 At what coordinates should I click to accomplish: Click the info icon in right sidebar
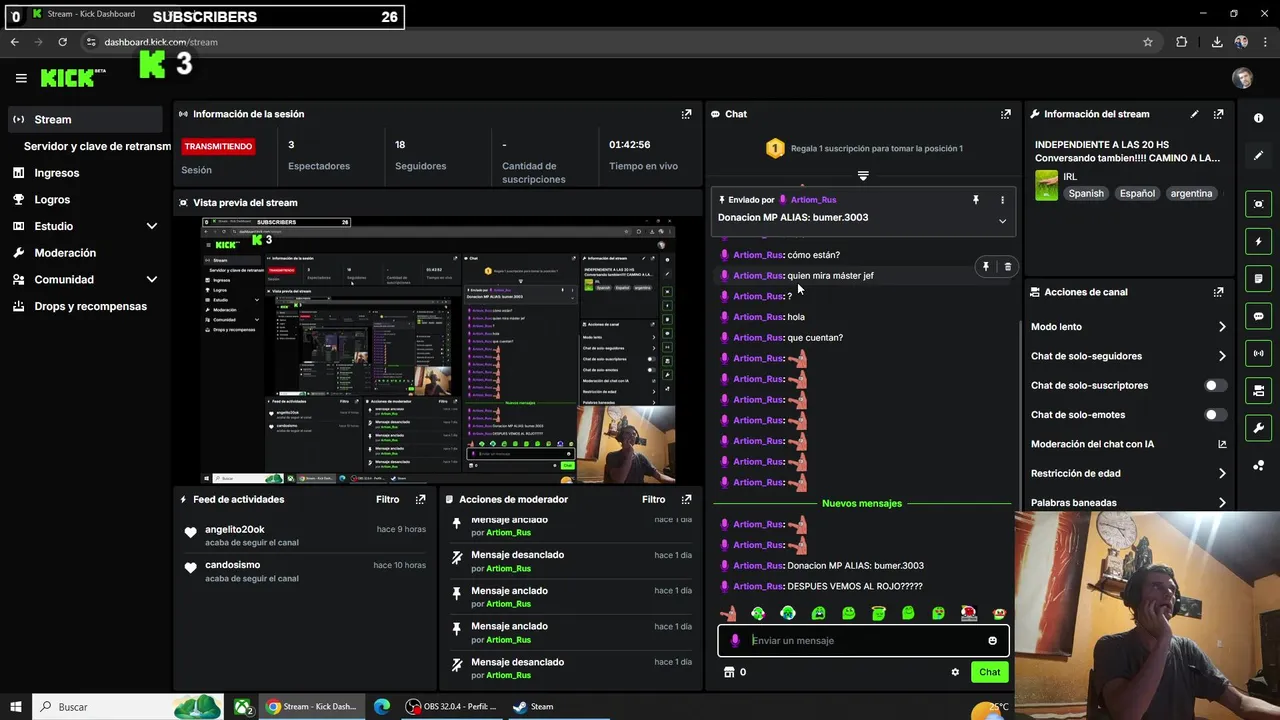(1258, 118)
